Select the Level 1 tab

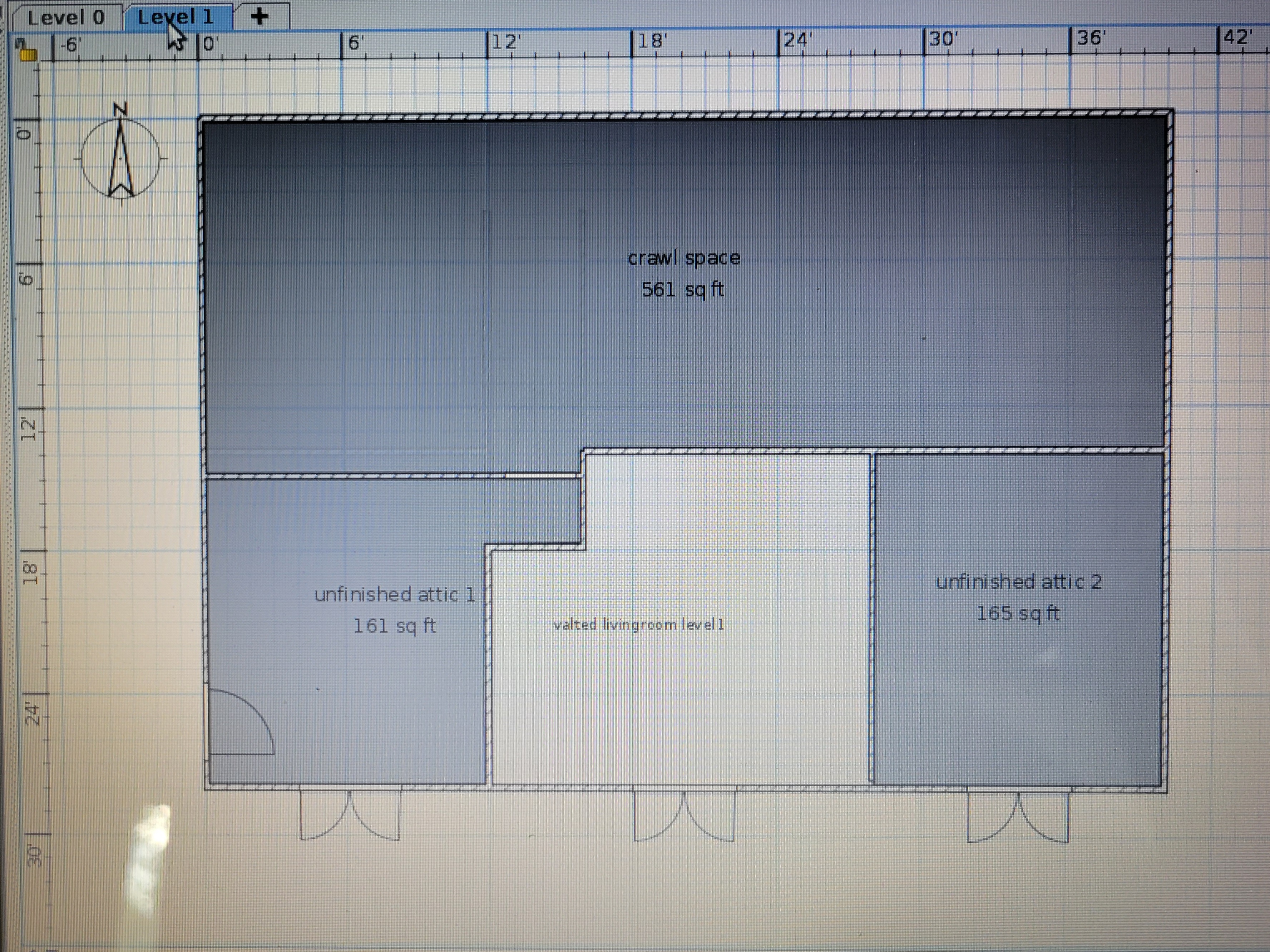(x=175, y=17)
